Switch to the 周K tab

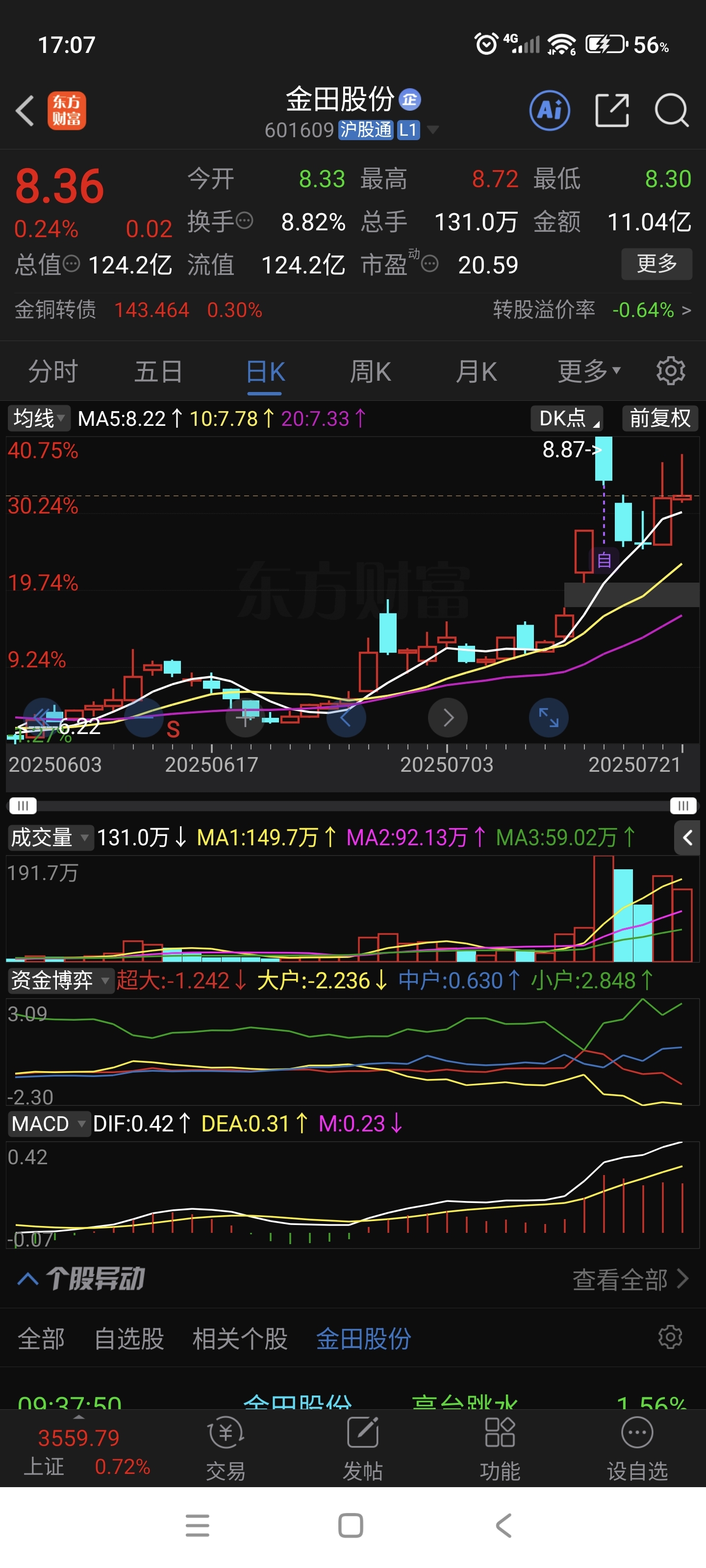[x=370, y=371]
